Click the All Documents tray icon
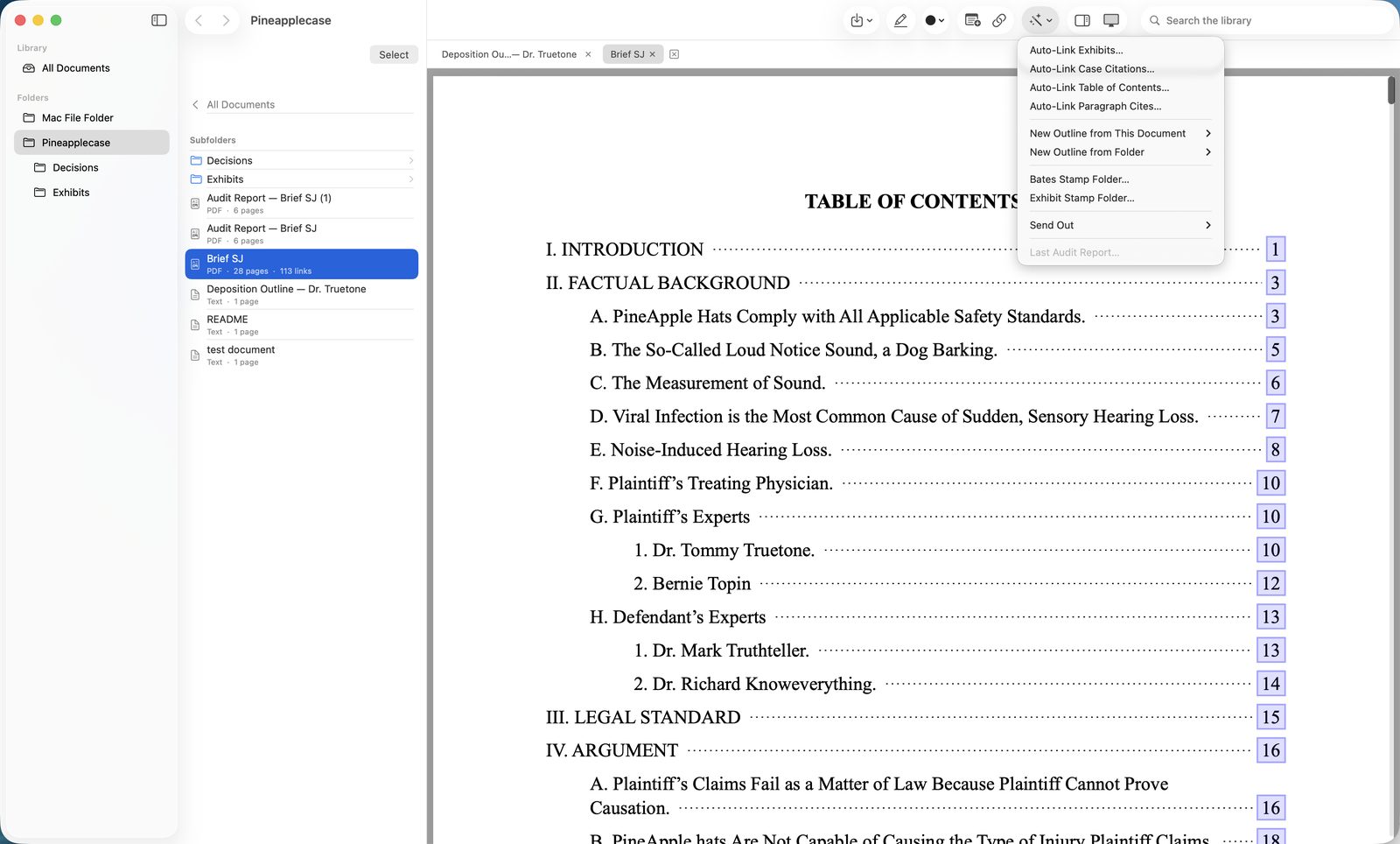Screen dimensions: 1400x844 pyautogui.click(x=29, y=68)
